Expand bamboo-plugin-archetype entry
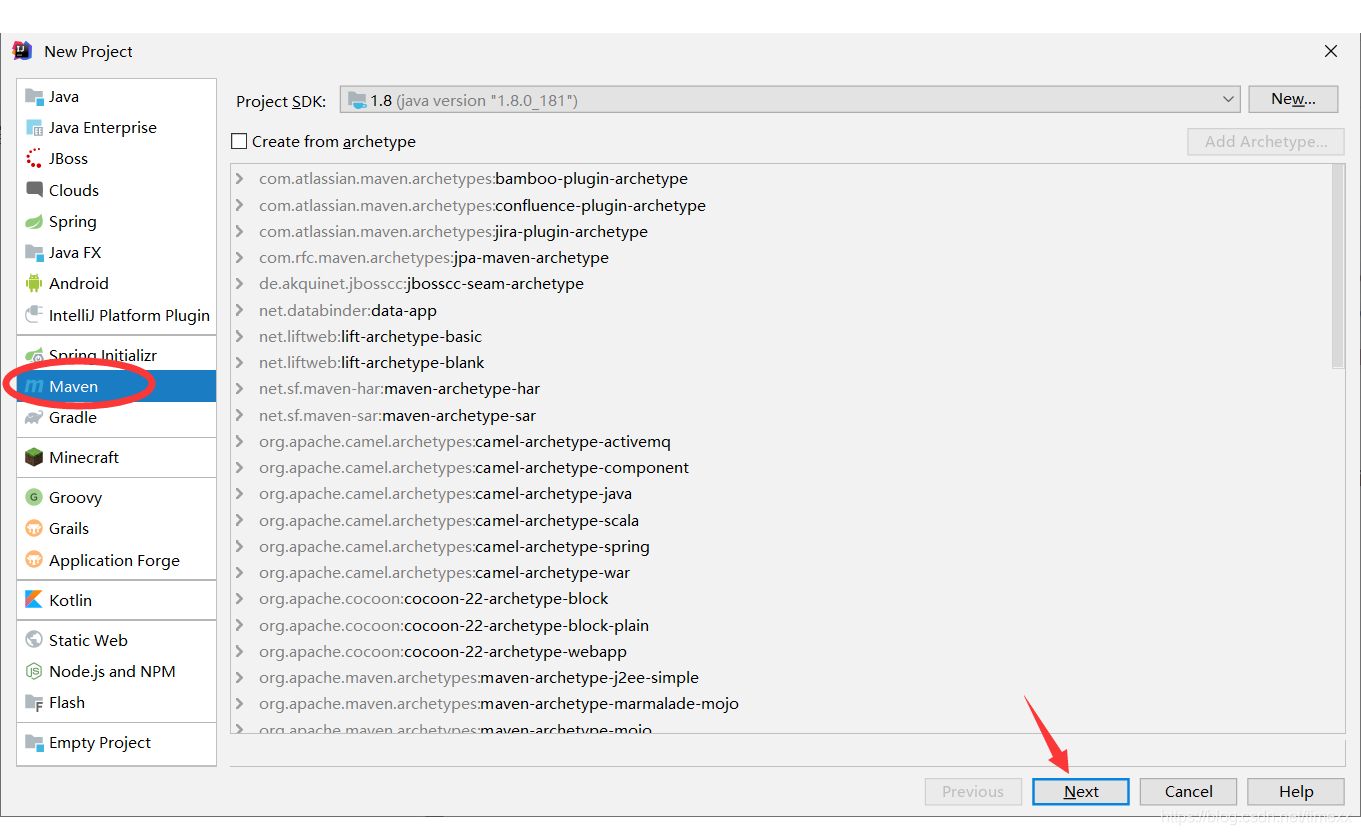The height and width of the screenshot is (835, 1361). click(240, 179)
